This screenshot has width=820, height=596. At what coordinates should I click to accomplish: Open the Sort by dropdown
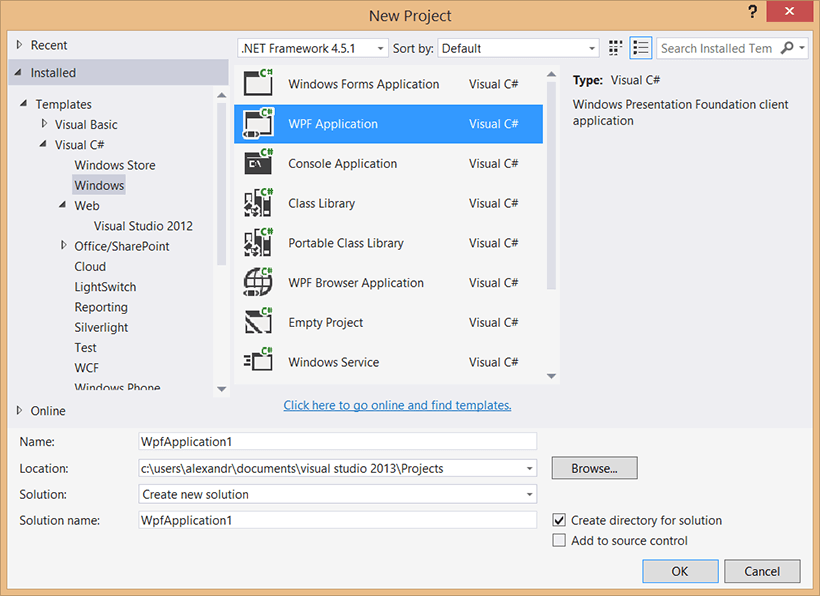click(x=518, y=48)
